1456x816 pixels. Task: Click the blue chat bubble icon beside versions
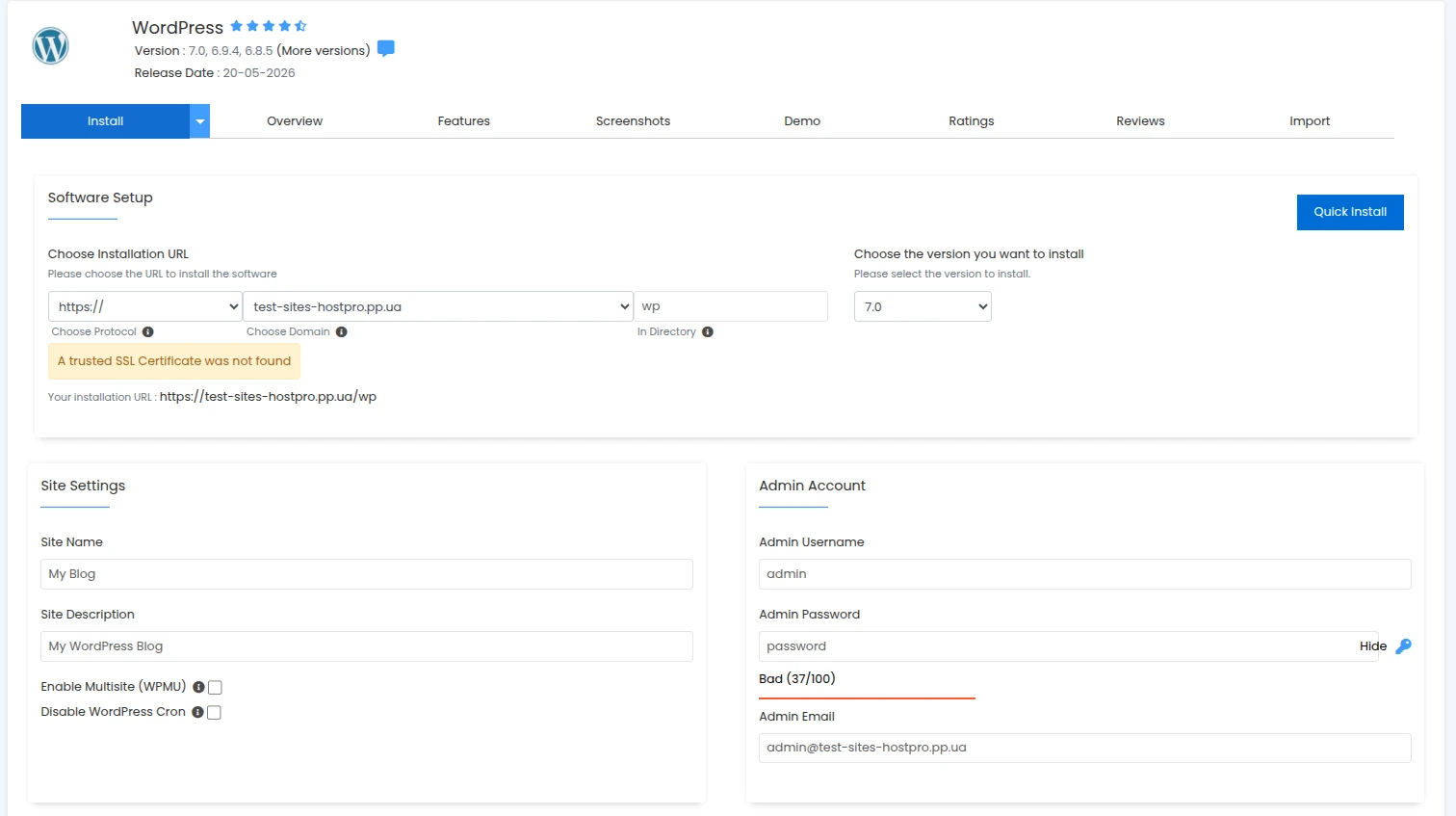386,49
